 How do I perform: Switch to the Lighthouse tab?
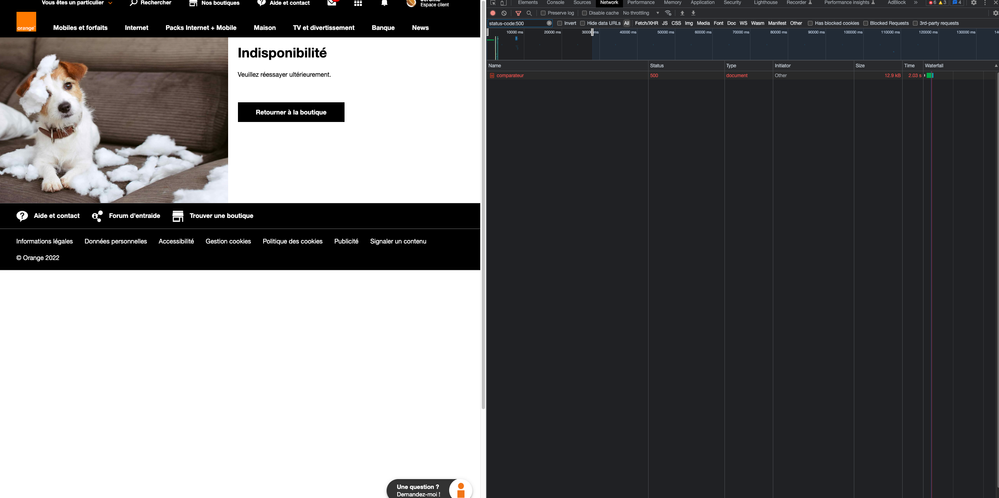click(x=765, y=3)
